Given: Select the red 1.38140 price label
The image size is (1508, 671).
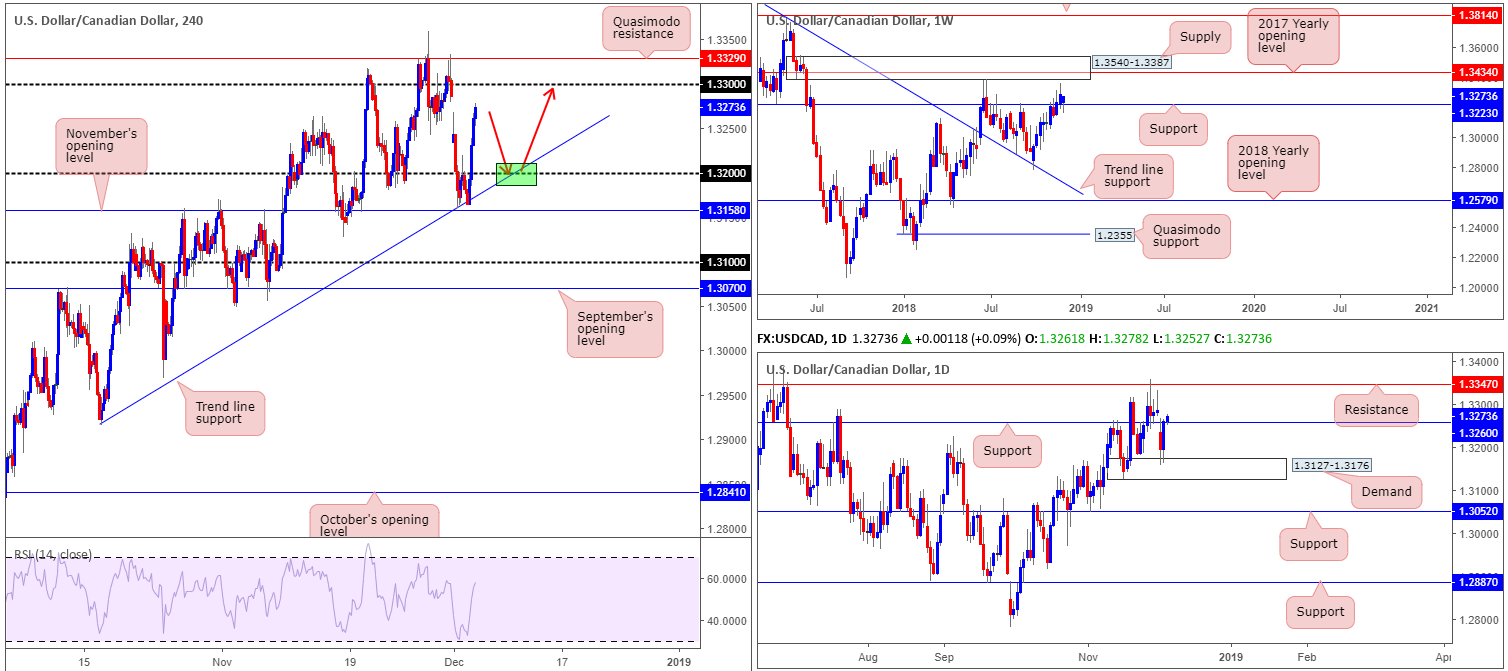Looking at the screenshot, I should [1478, 16].
